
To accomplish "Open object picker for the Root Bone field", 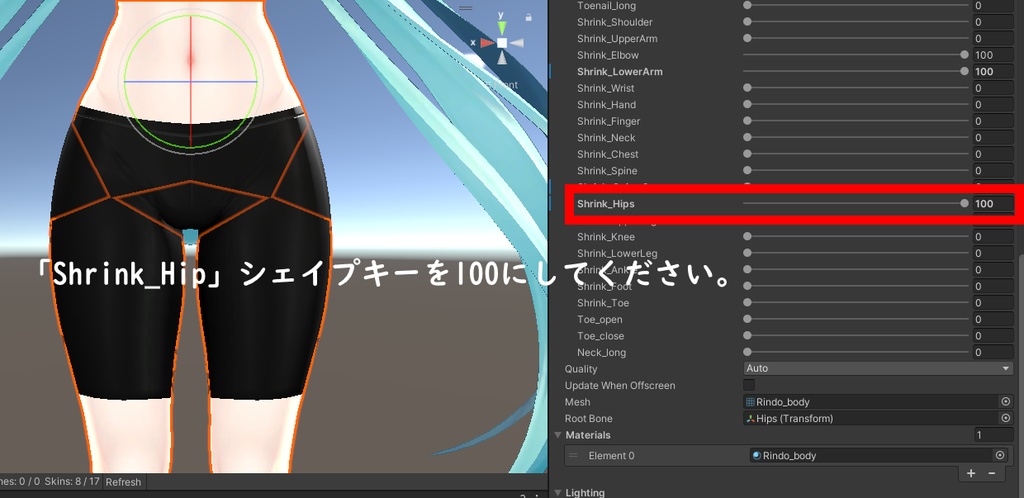I will (x=1005, y=418).
